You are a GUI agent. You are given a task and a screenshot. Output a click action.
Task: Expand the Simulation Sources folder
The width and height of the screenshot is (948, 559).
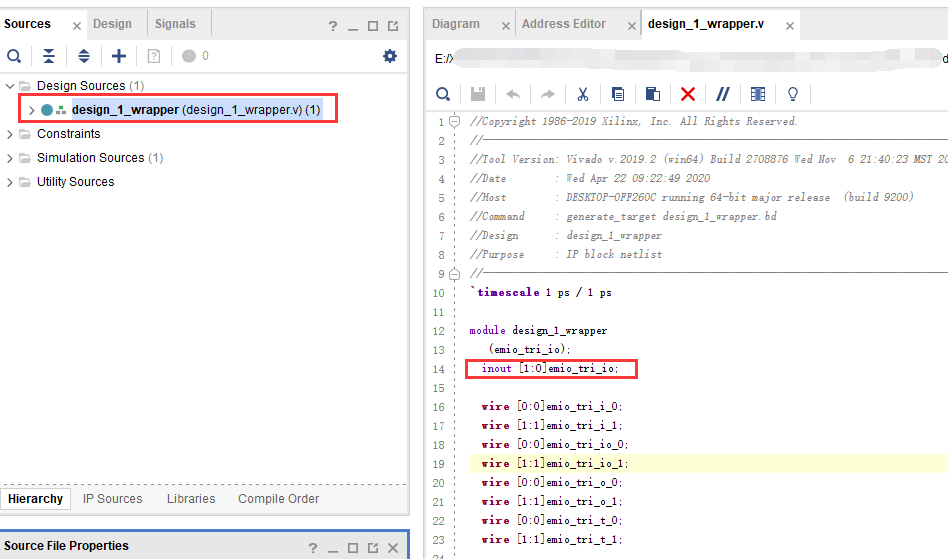[x=10, y=158]
